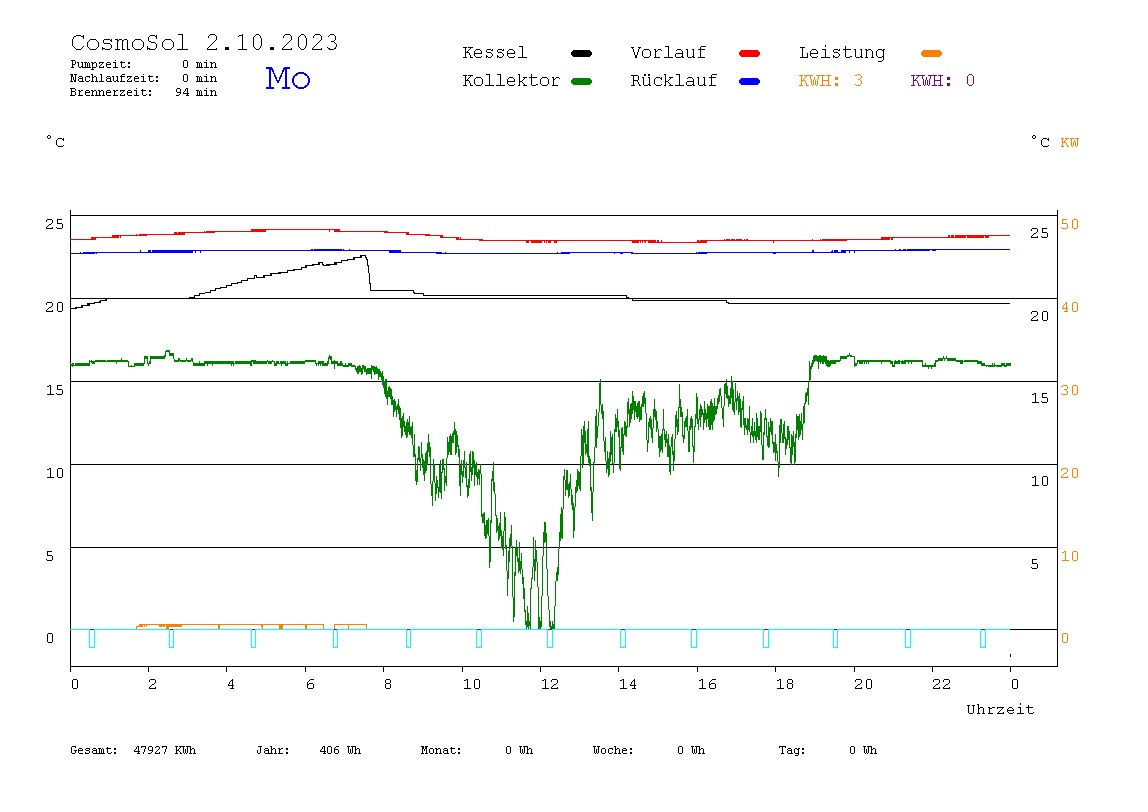Image resolution: width=1148 pixels, height=812 pixels.
Task: Click the "Kessel" legend label
Action: [495, 53]
